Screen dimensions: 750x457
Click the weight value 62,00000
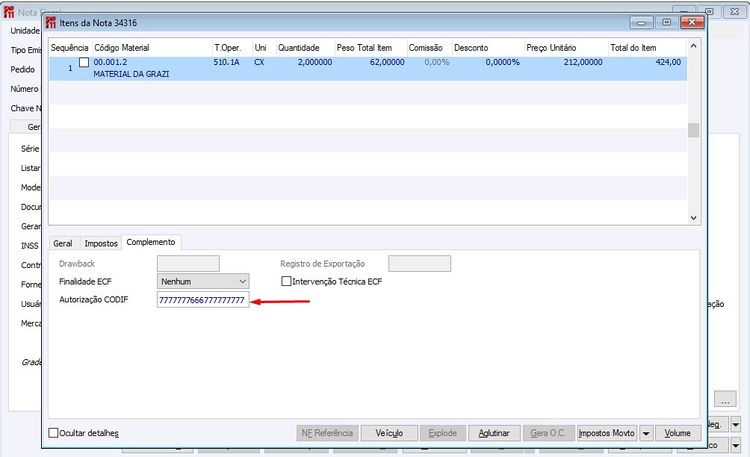pos(387,62)
